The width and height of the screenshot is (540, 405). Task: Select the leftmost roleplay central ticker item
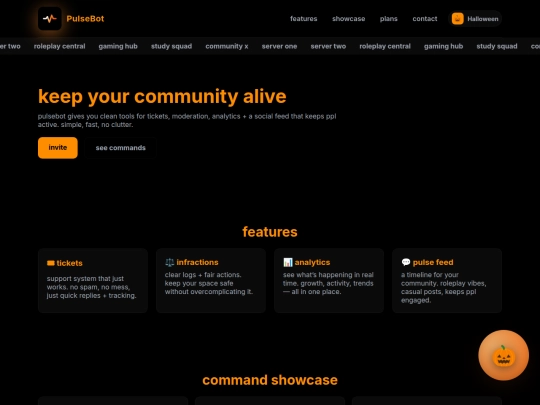[x=60, y=46]
